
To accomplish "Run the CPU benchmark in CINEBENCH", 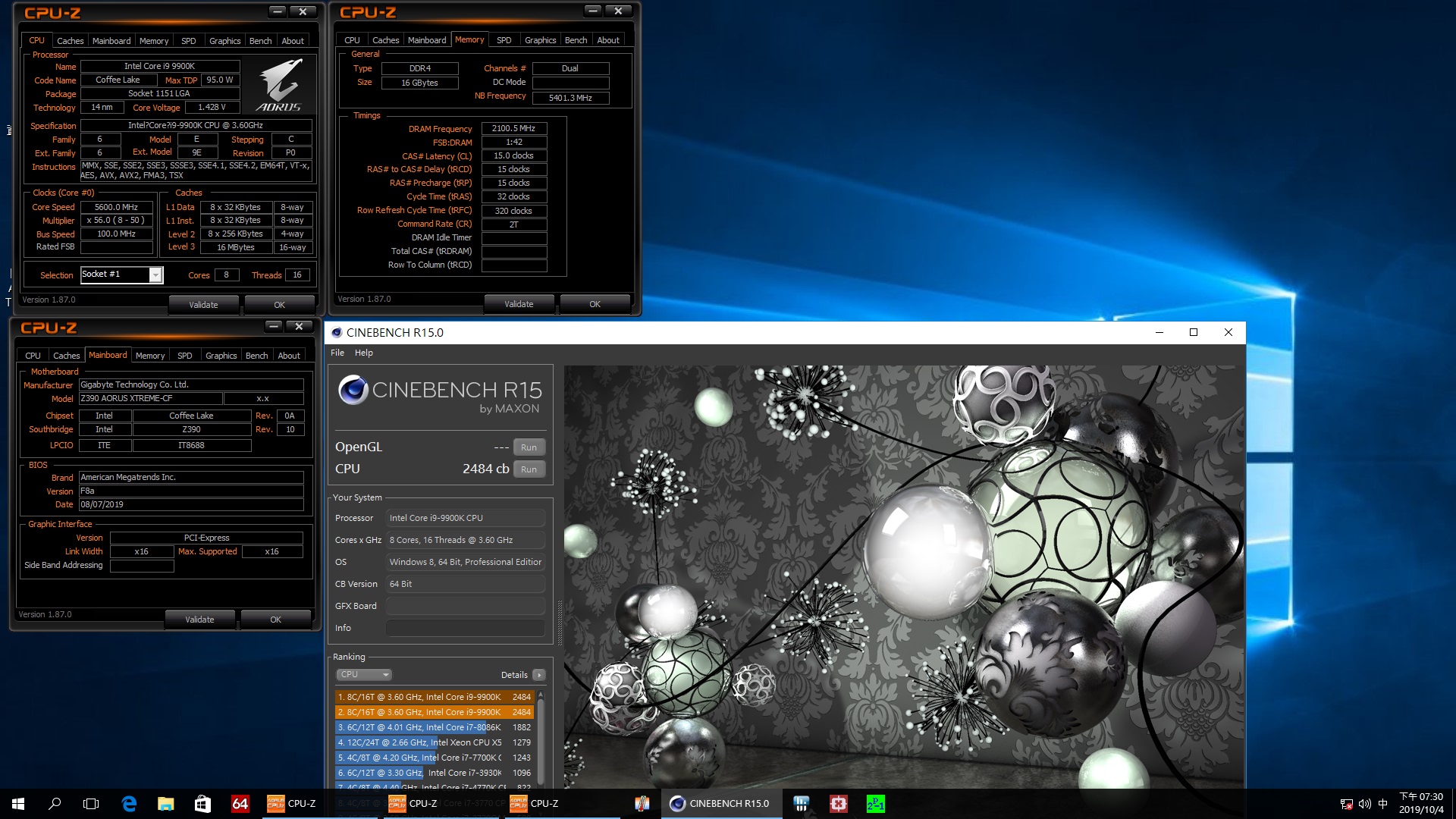I will click(x=529, y=469).
